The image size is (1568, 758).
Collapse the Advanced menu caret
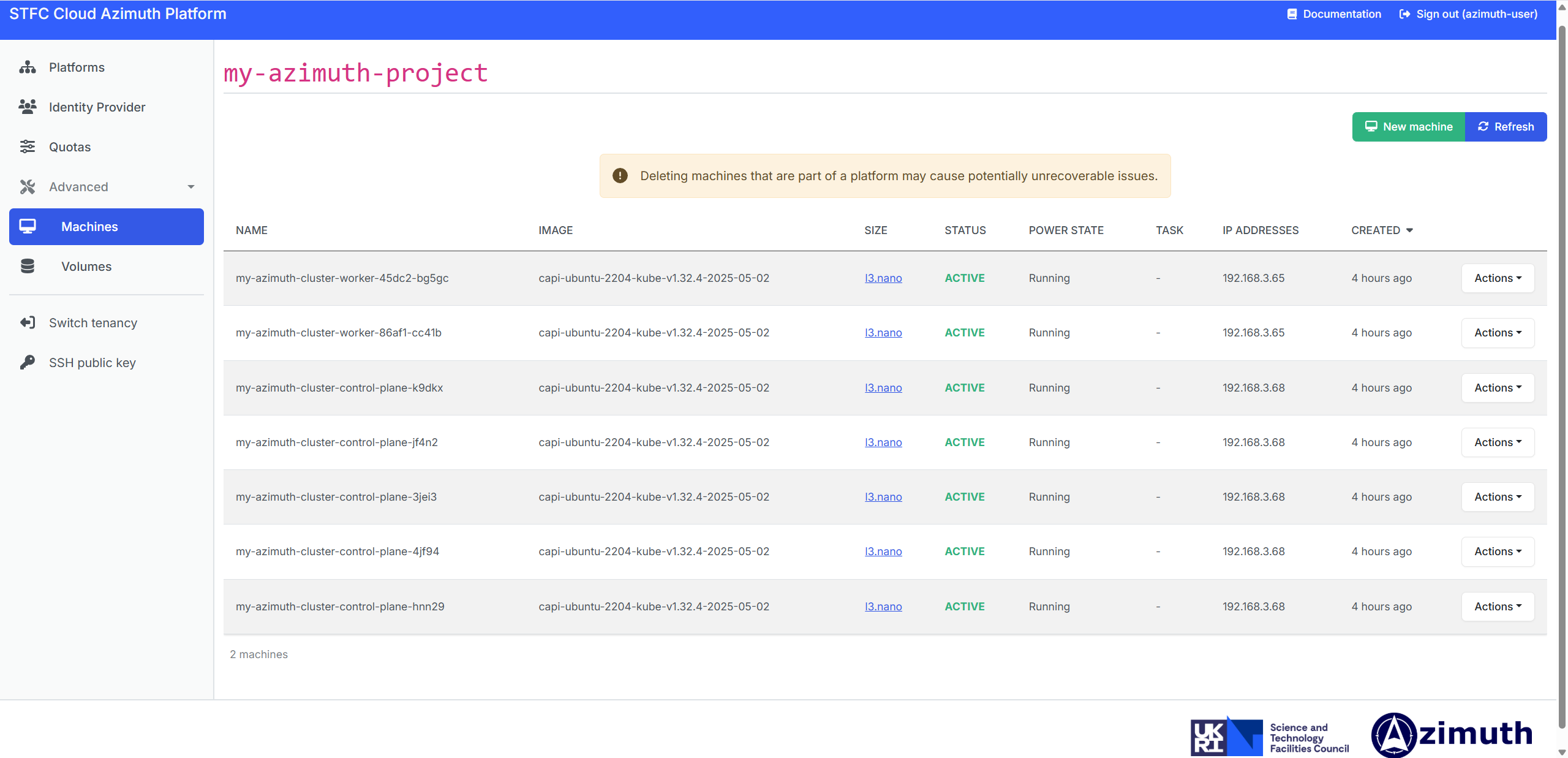click(191, 187)
